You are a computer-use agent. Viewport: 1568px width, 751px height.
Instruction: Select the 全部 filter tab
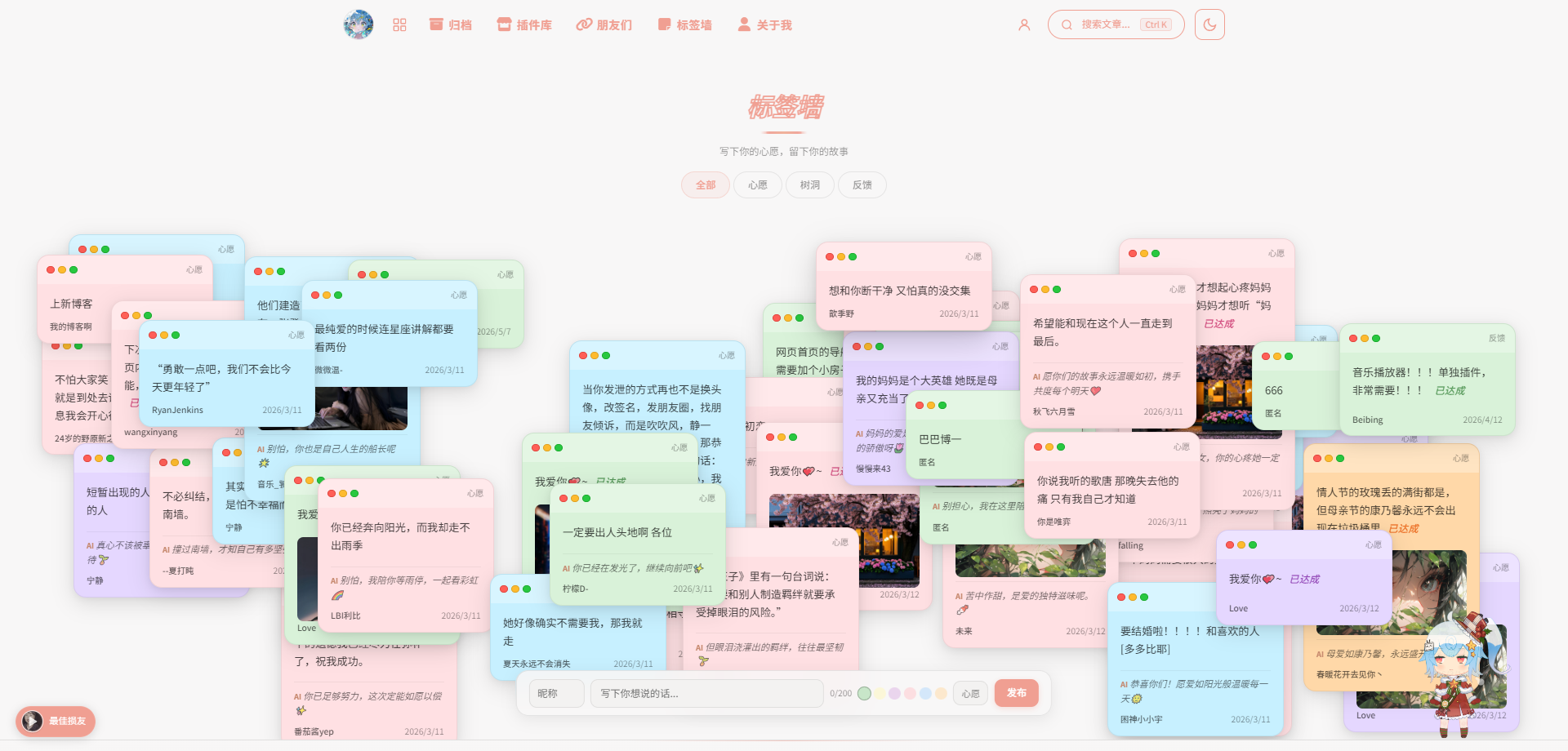pyautogui.click(x=706, y=185)
